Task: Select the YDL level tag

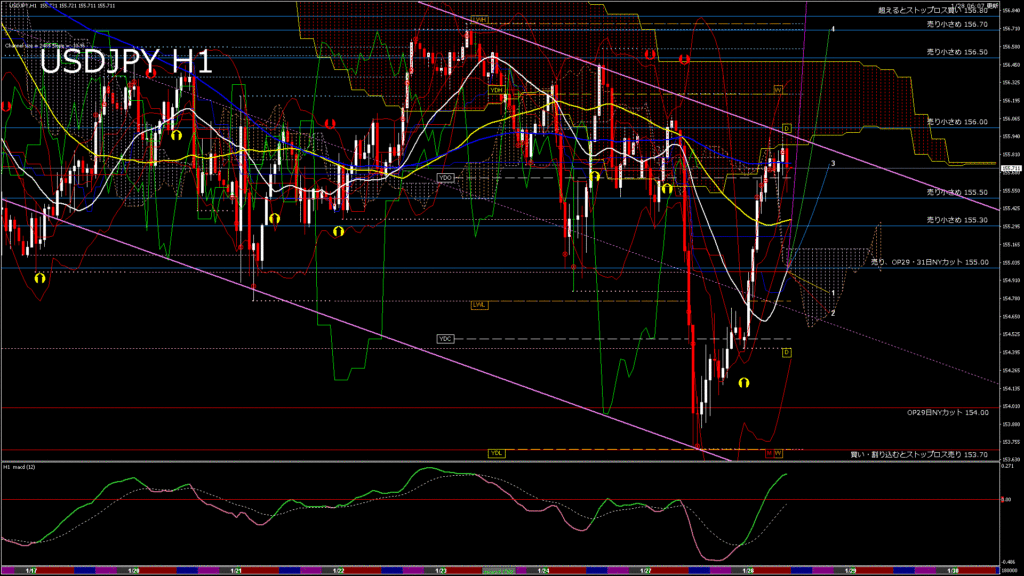Action: 496,453
